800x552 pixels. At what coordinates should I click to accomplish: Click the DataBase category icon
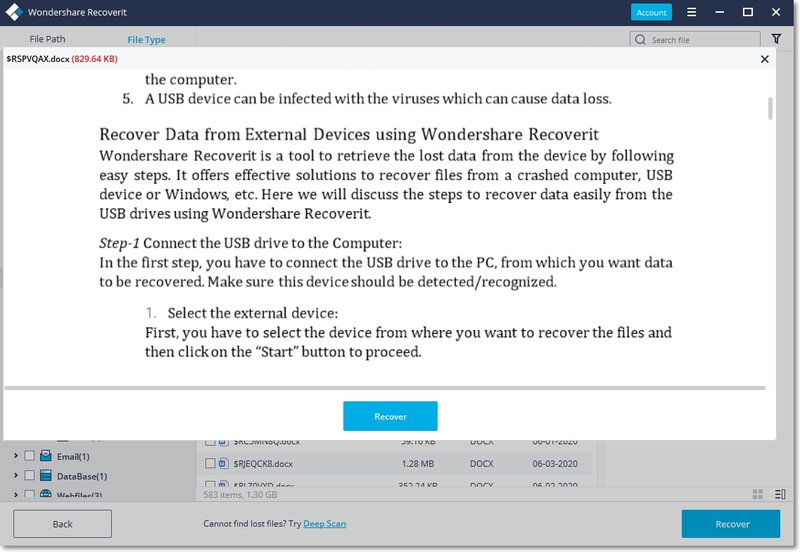46,475
